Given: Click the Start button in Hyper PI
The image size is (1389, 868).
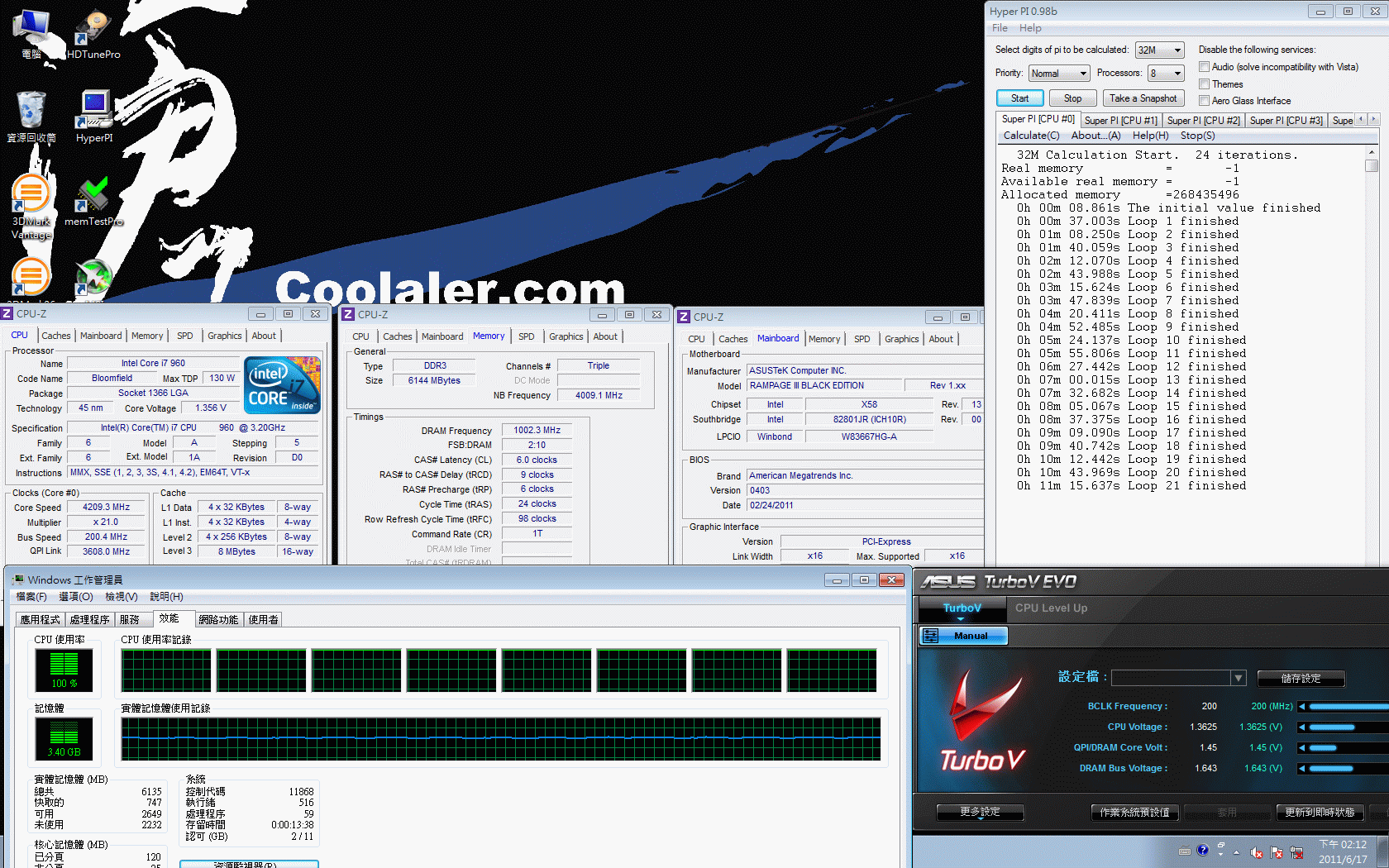Looking at the screenshot, I should click(1020, 98).
